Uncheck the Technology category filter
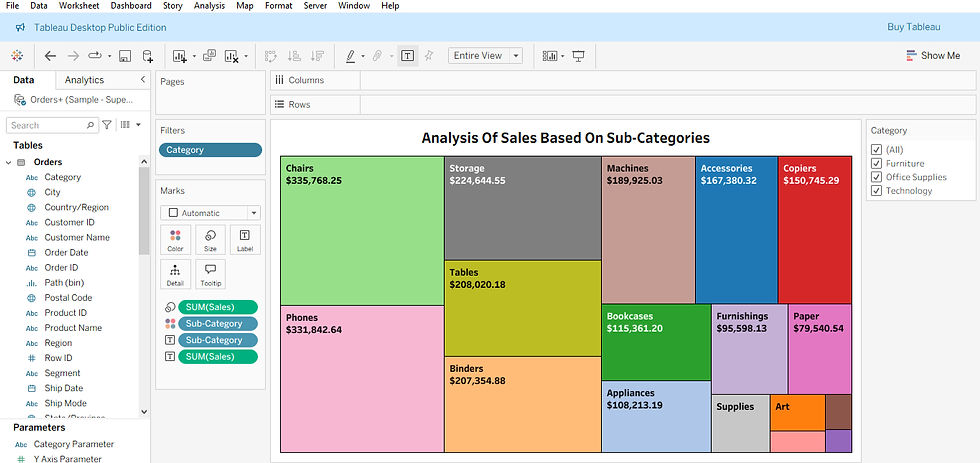The width and height of the screenshot is (980, 463). click(x=876, y=191)
